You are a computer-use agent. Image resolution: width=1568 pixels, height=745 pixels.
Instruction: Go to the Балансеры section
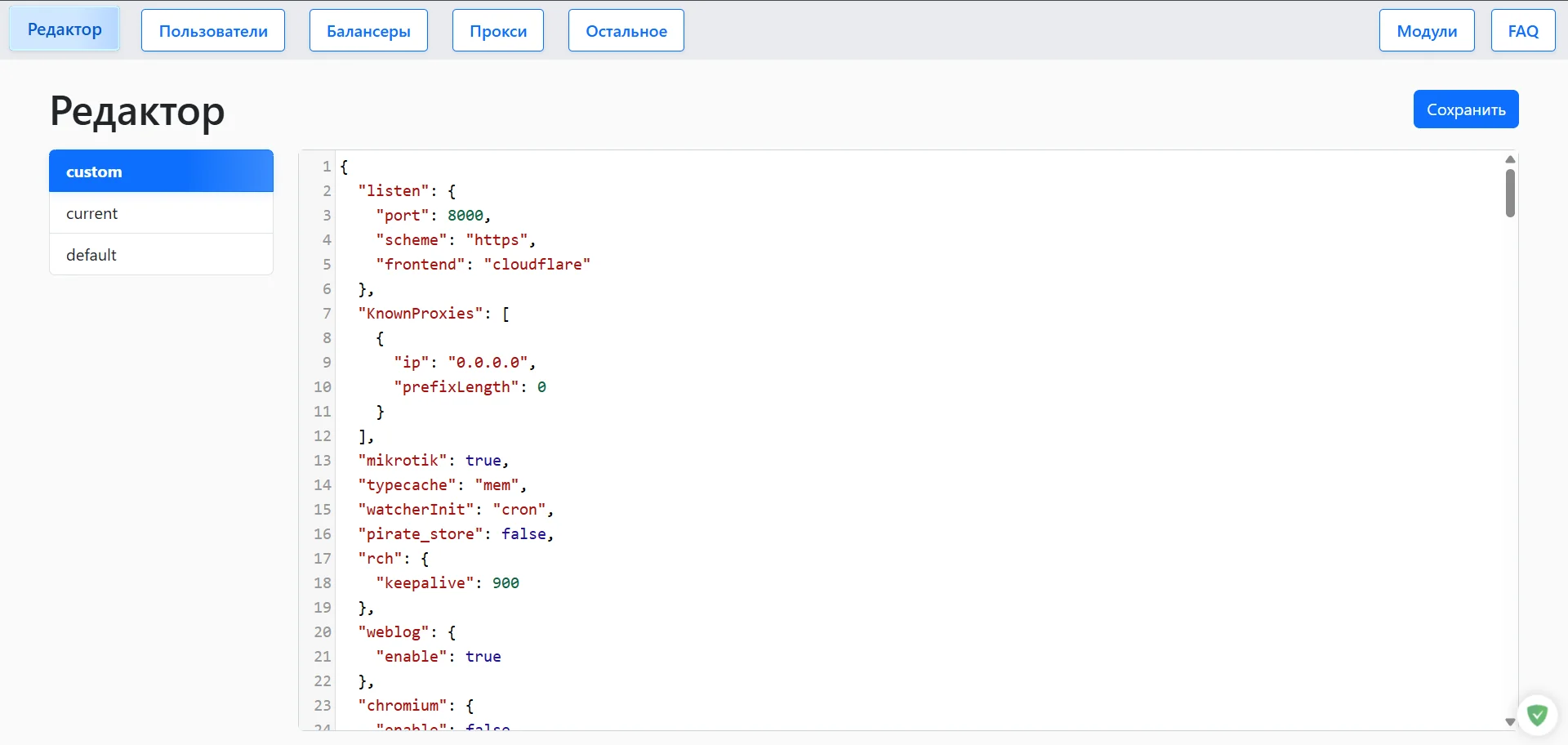coord(368,31)
